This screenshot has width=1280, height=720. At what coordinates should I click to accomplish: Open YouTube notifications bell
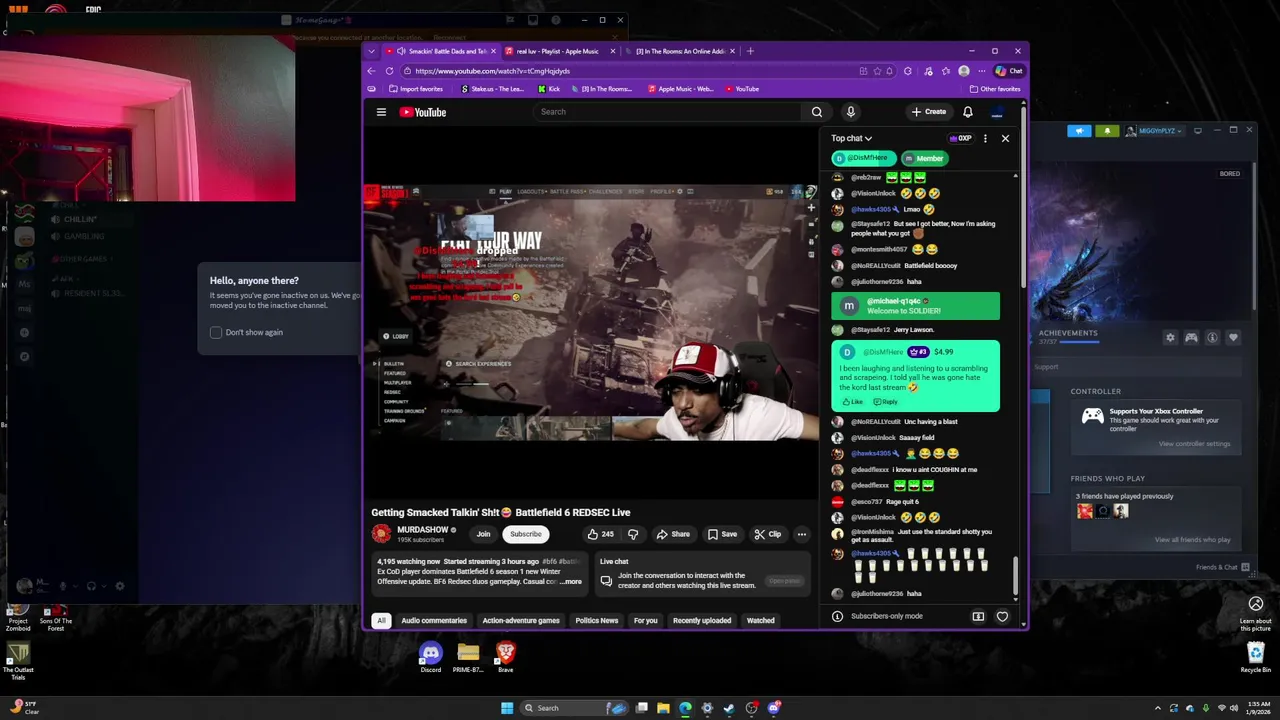(x=968, y=112)
